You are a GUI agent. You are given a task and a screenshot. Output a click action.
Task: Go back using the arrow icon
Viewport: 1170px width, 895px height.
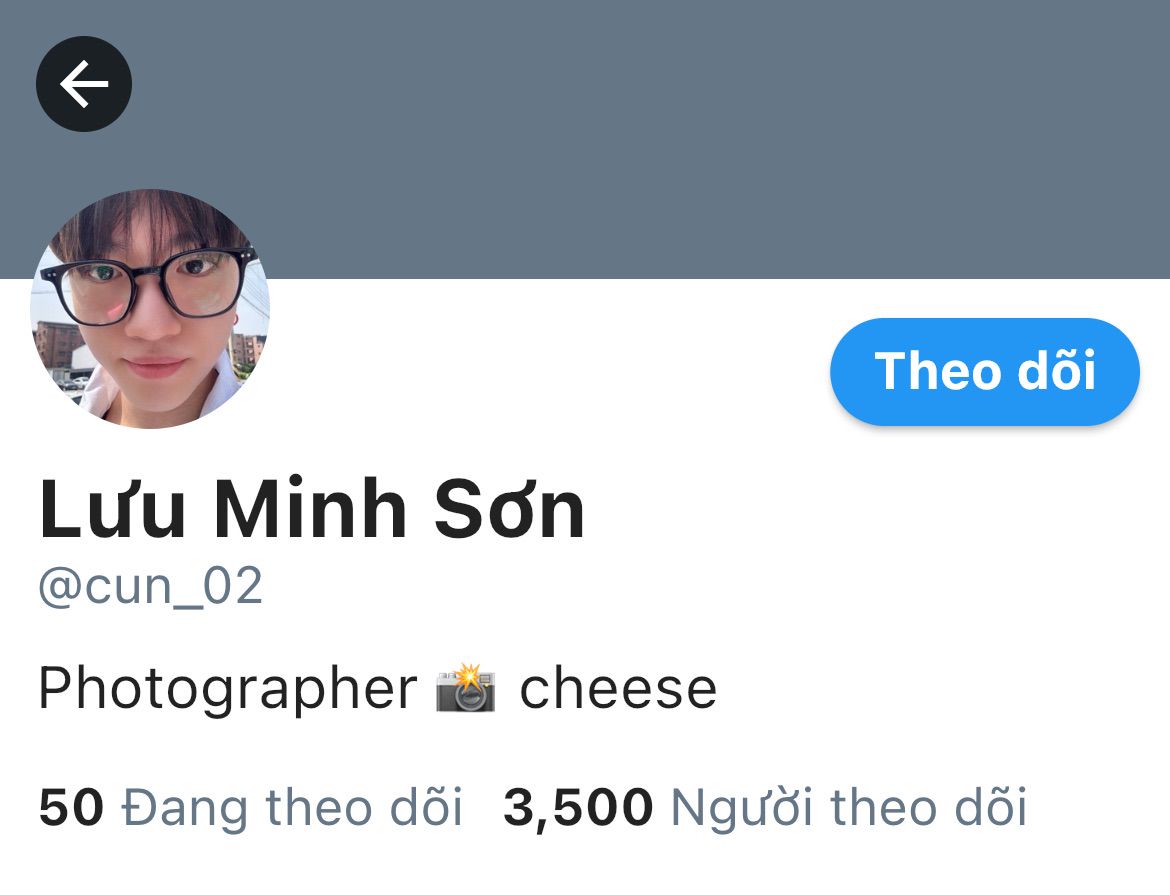click(84, 84)
